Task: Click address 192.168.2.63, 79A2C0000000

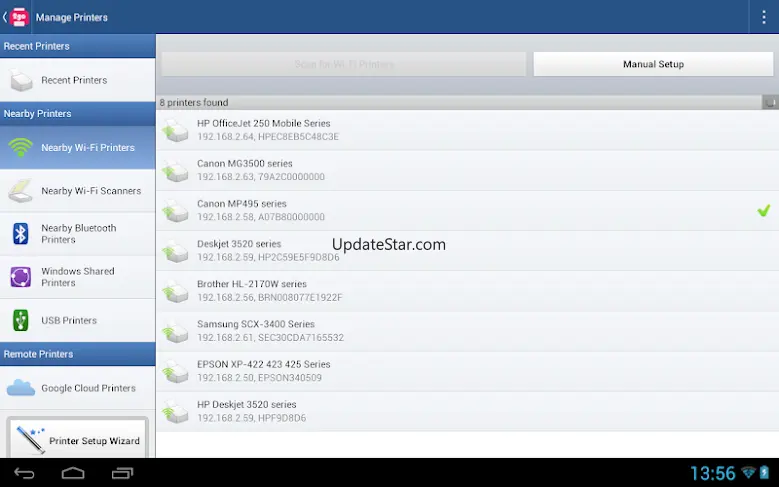Action: click(261, 177)
